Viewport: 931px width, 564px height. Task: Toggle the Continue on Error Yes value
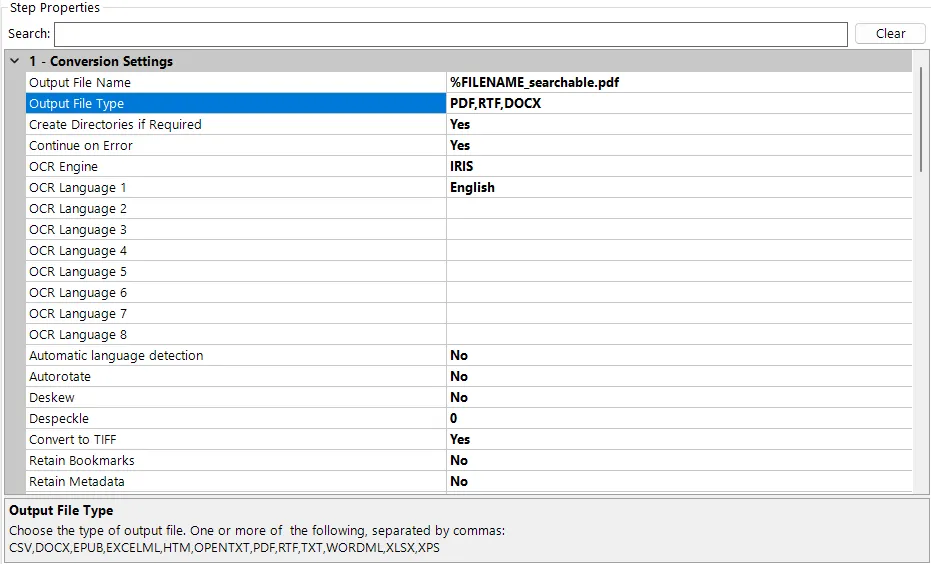(x=679, y=146)
